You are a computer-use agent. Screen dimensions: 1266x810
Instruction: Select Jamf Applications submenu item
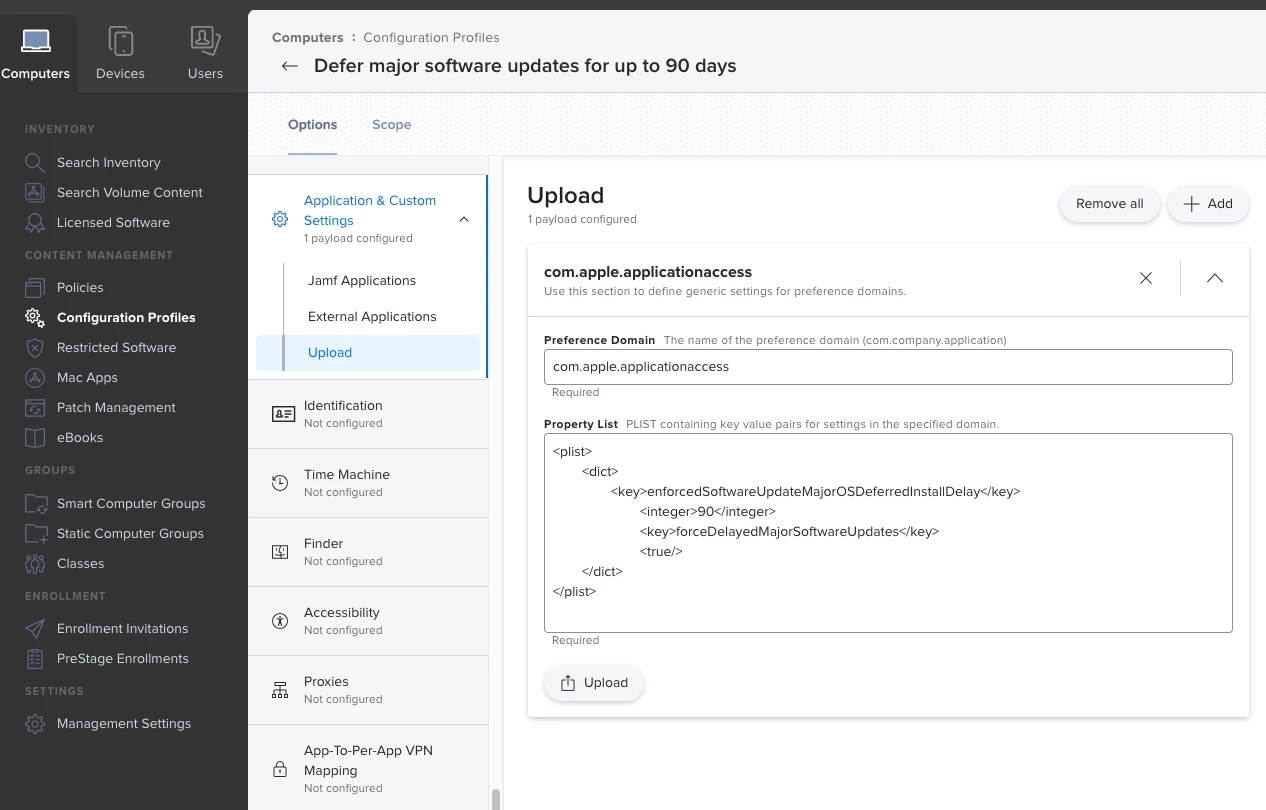[x=362, y=281]
